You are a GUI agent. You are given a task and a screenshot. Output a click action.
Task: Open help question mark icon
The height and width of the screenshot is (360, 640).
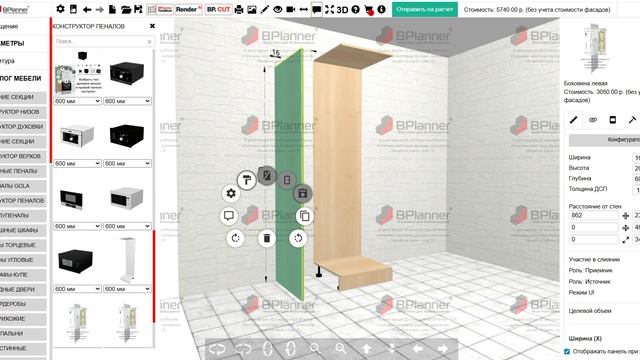(356, 9)
